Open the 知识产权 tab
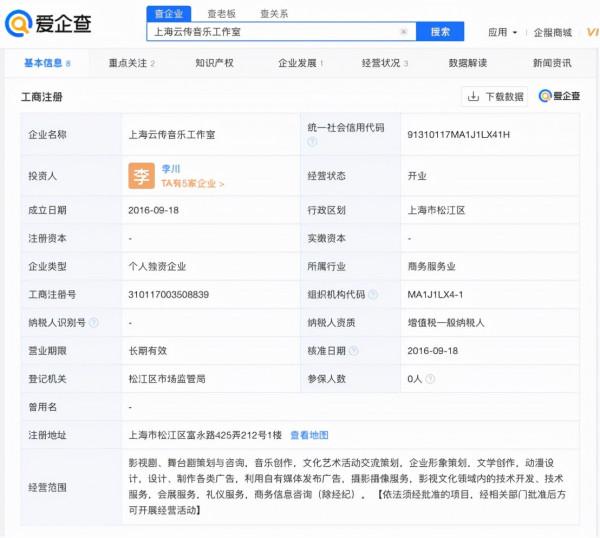The image size is (600, 538). coord(214,63)
